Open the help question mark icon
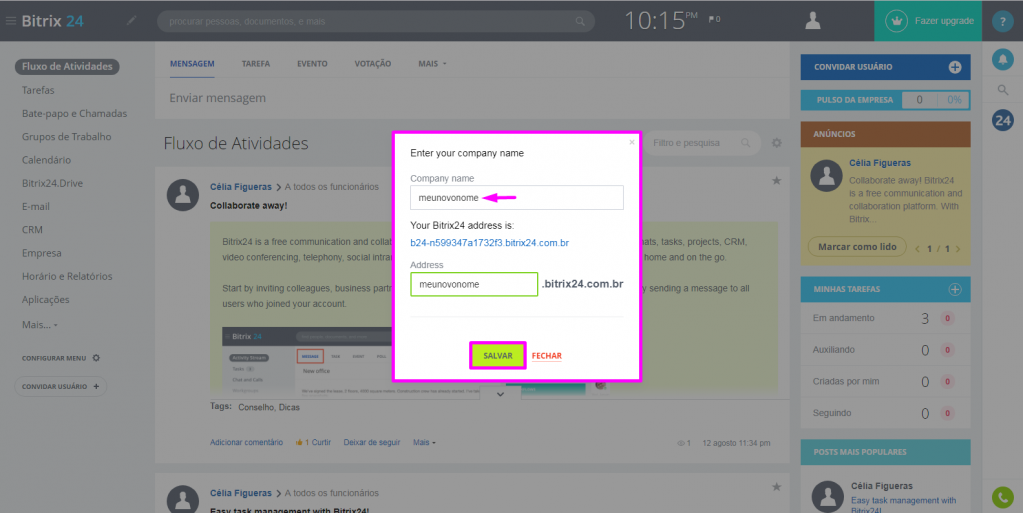Image resolution: width=1023 pixels, height=513 pixels. (x=1003, y=21)
